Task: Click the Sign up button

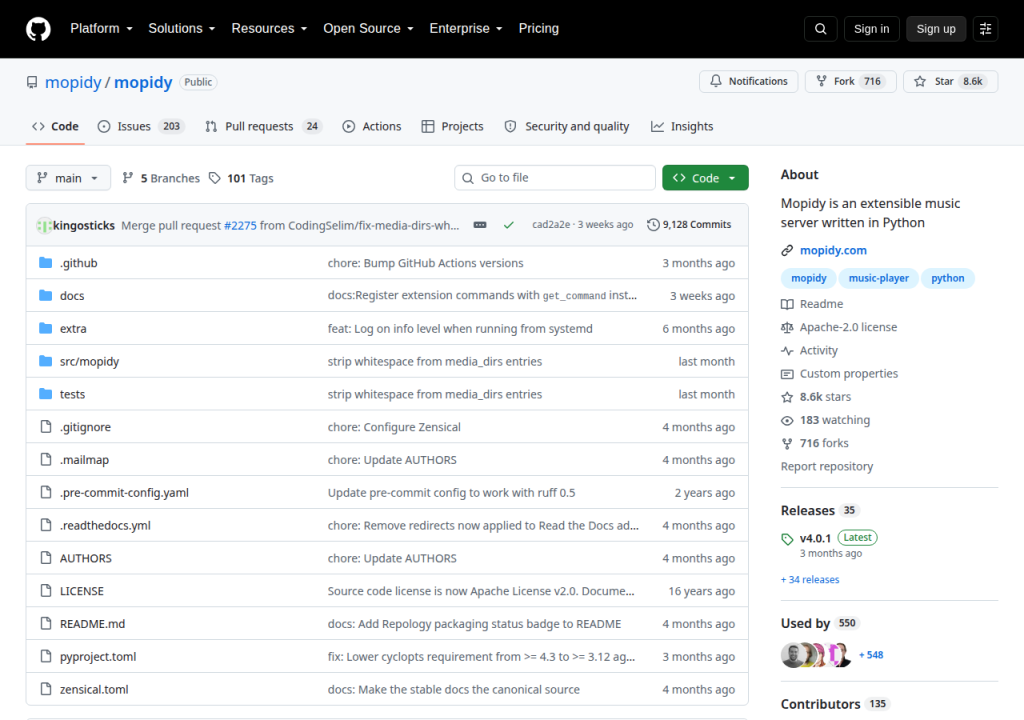Action: pyautogui.click(x=936, y=29)
